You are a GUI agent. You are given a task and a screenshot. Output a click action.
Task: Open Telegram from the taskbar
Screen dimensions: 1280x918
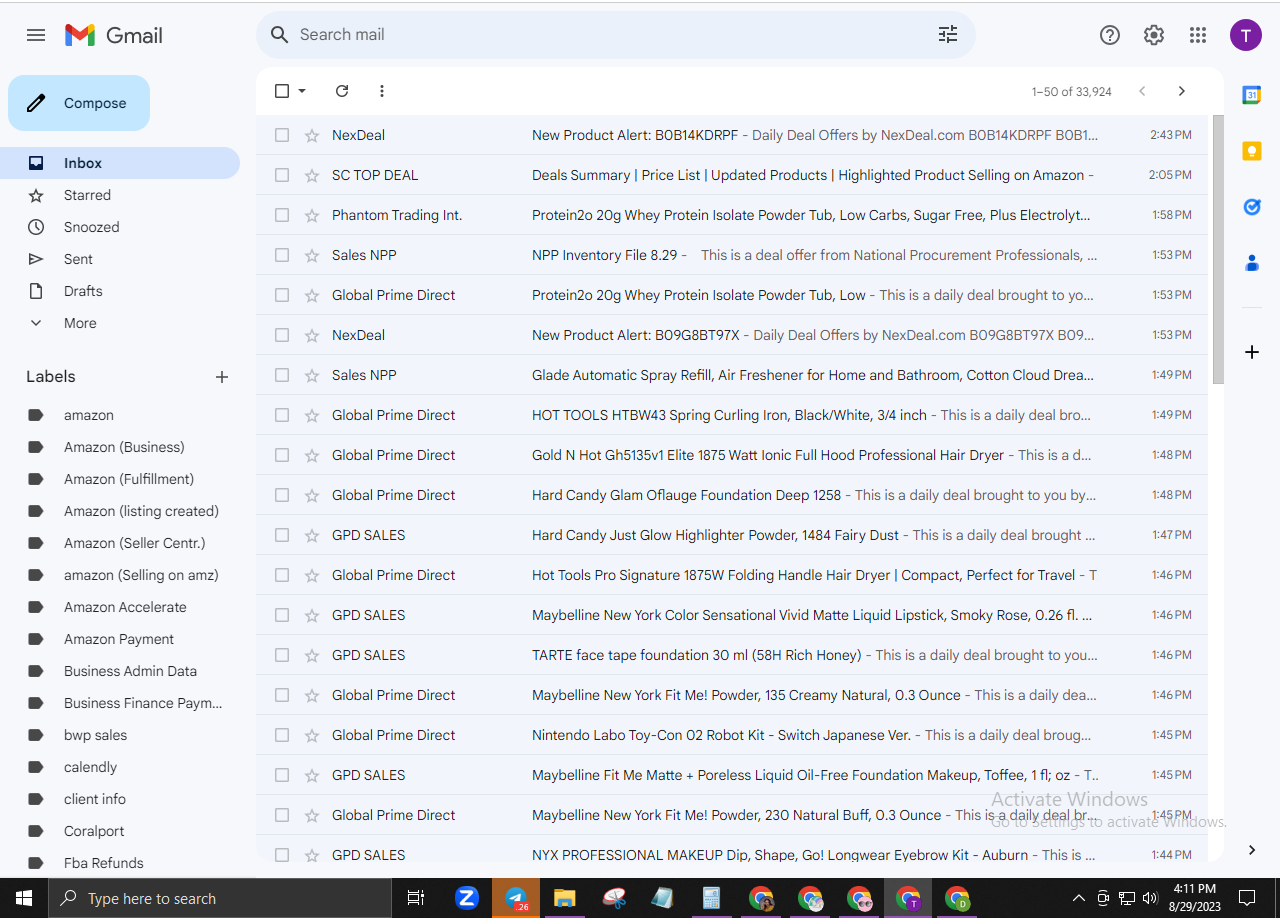pos(516,898)
